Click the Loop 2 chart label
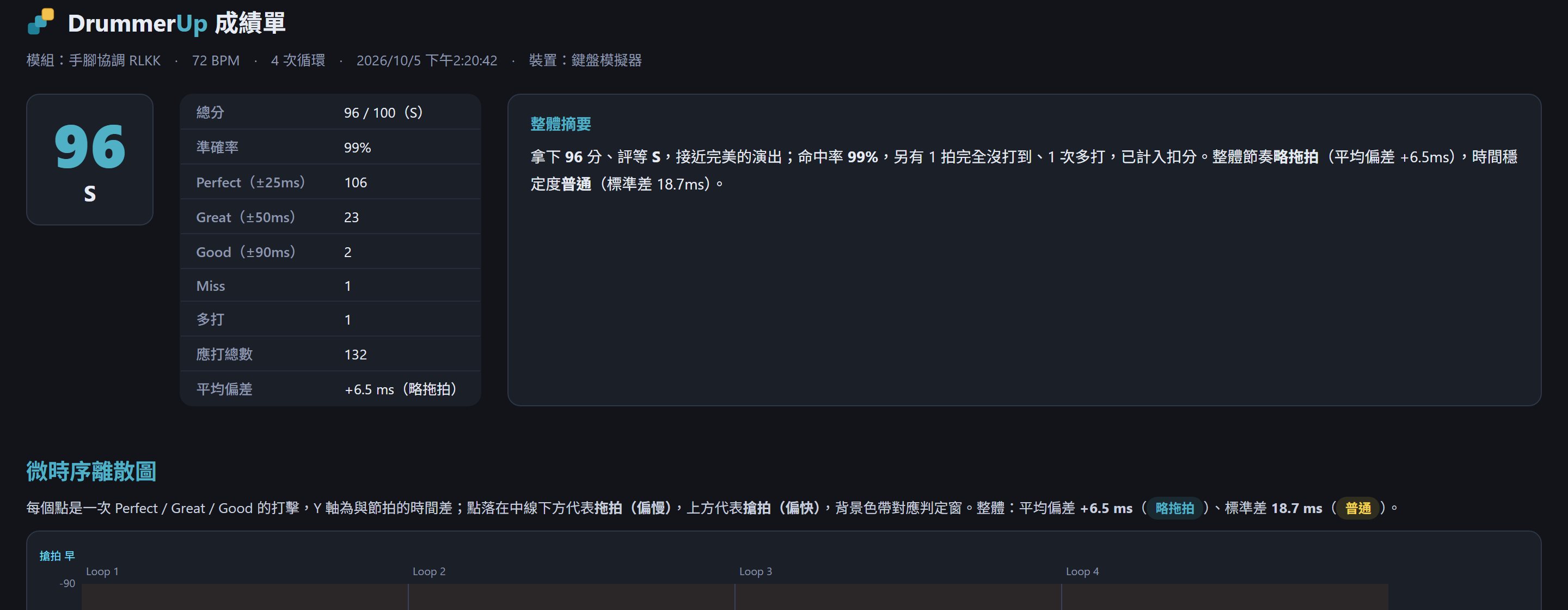This screenshot has width=1568, height=610. tap(429, 571)
